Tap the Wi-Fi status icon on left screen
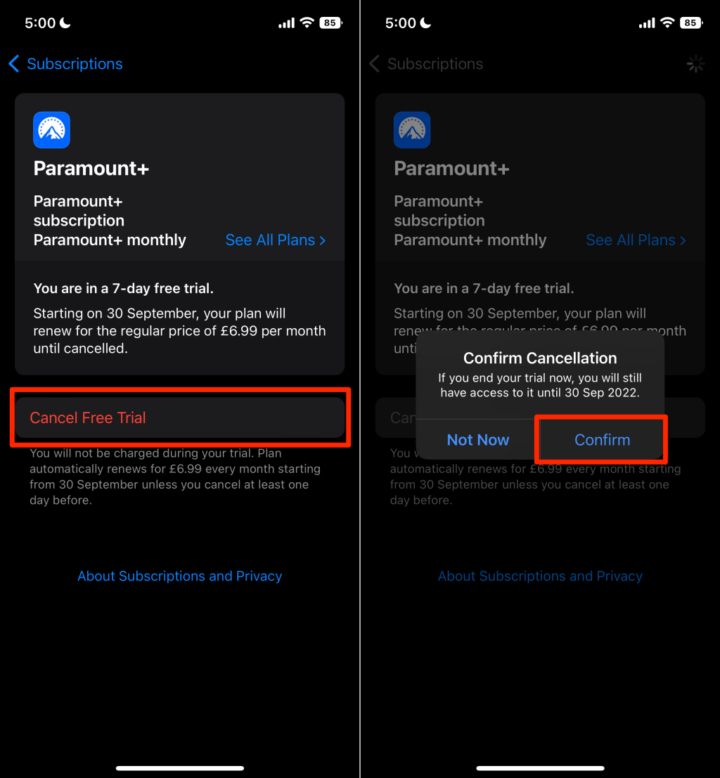720x778 pixels. click(307, 23)
